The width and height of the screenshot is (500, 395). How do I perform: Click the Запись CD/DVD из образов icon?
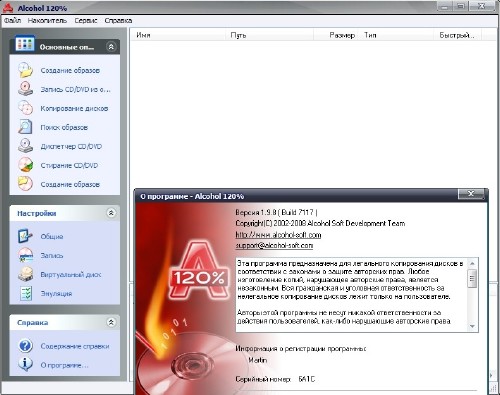(25, 89)
